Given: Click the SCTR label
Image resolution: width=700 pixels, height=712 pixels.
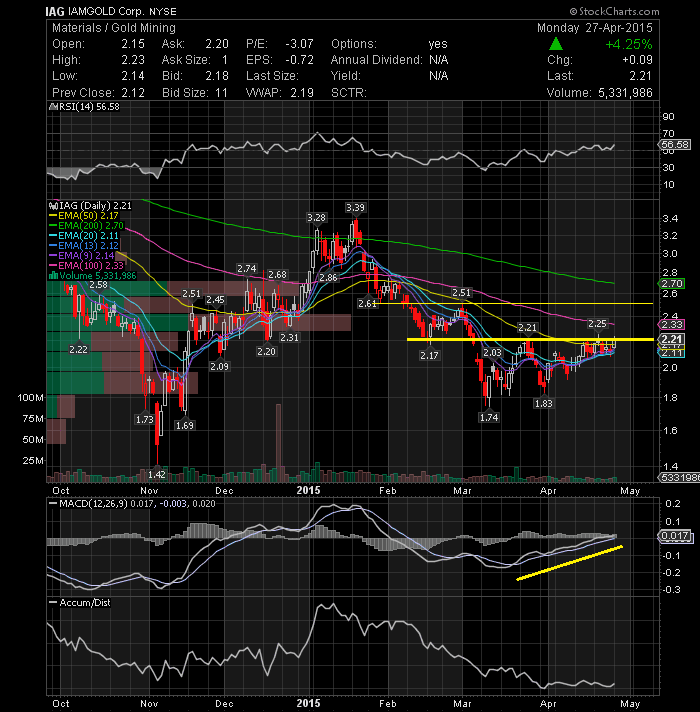Looking at the screenshot, I should click(x=349, y=93).
